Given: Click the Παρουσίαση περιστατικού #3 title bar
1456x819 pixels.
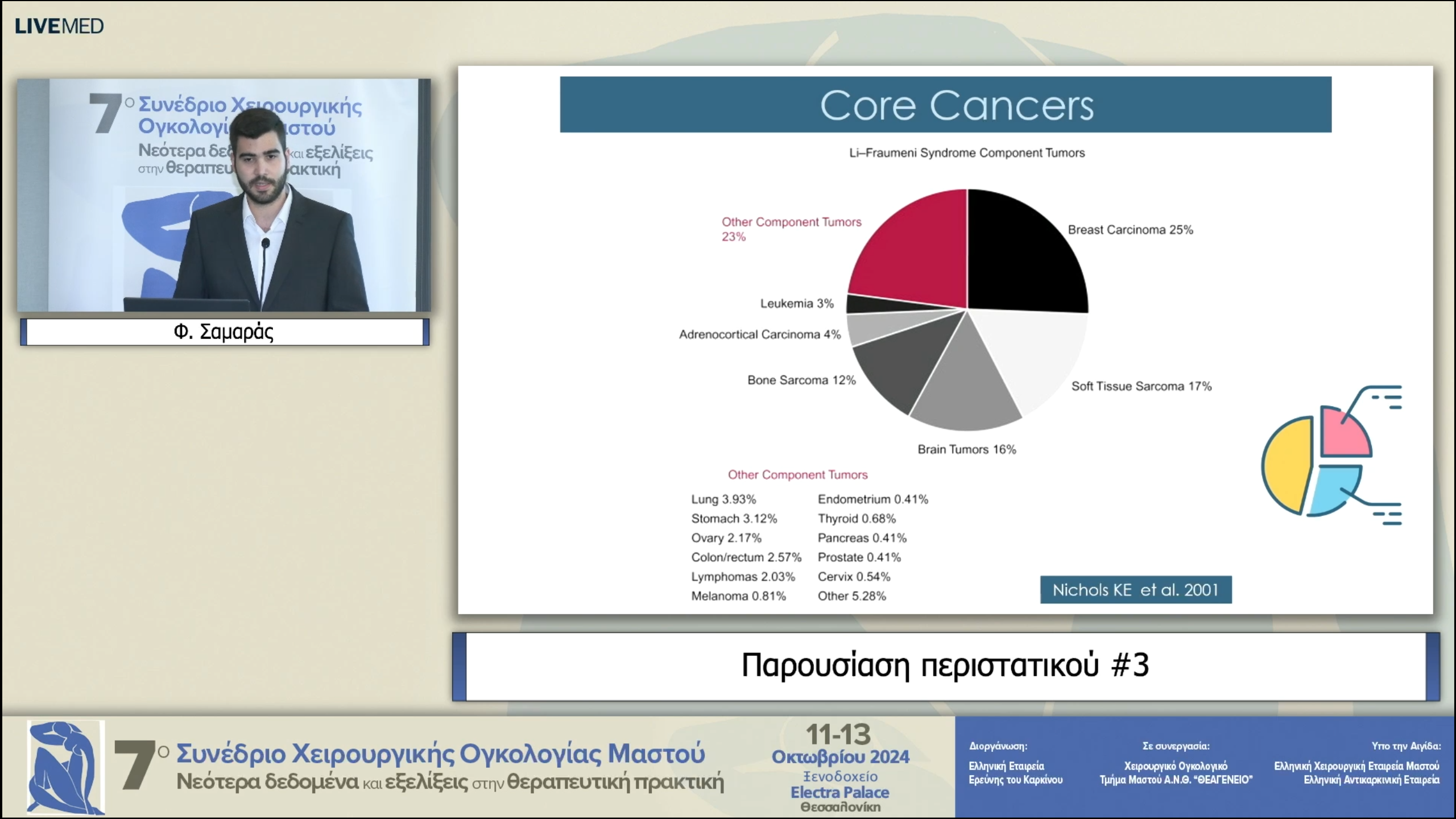Looking at the screenshot, I should tap(945, 665).
